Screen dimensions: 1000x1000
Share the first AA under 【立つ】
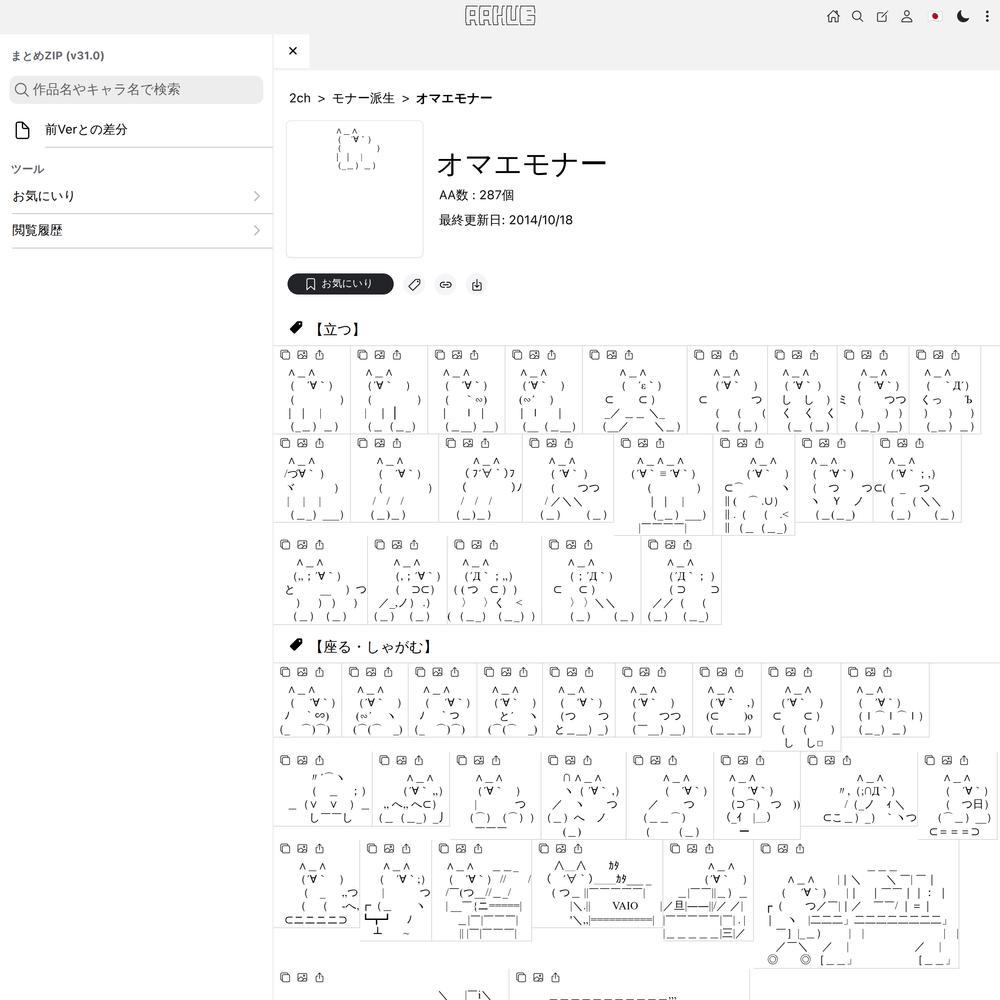320,355
